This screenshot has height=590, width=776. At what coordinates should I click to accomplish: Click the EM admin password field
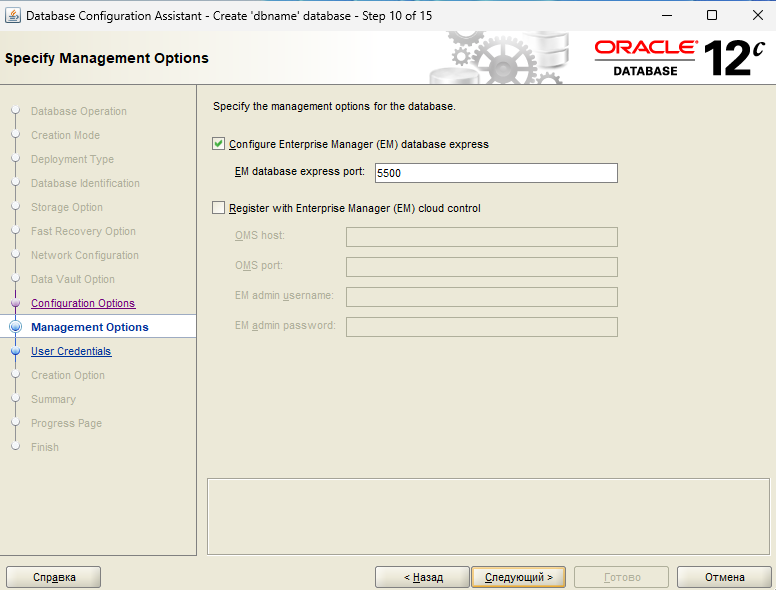pos(482,327)
